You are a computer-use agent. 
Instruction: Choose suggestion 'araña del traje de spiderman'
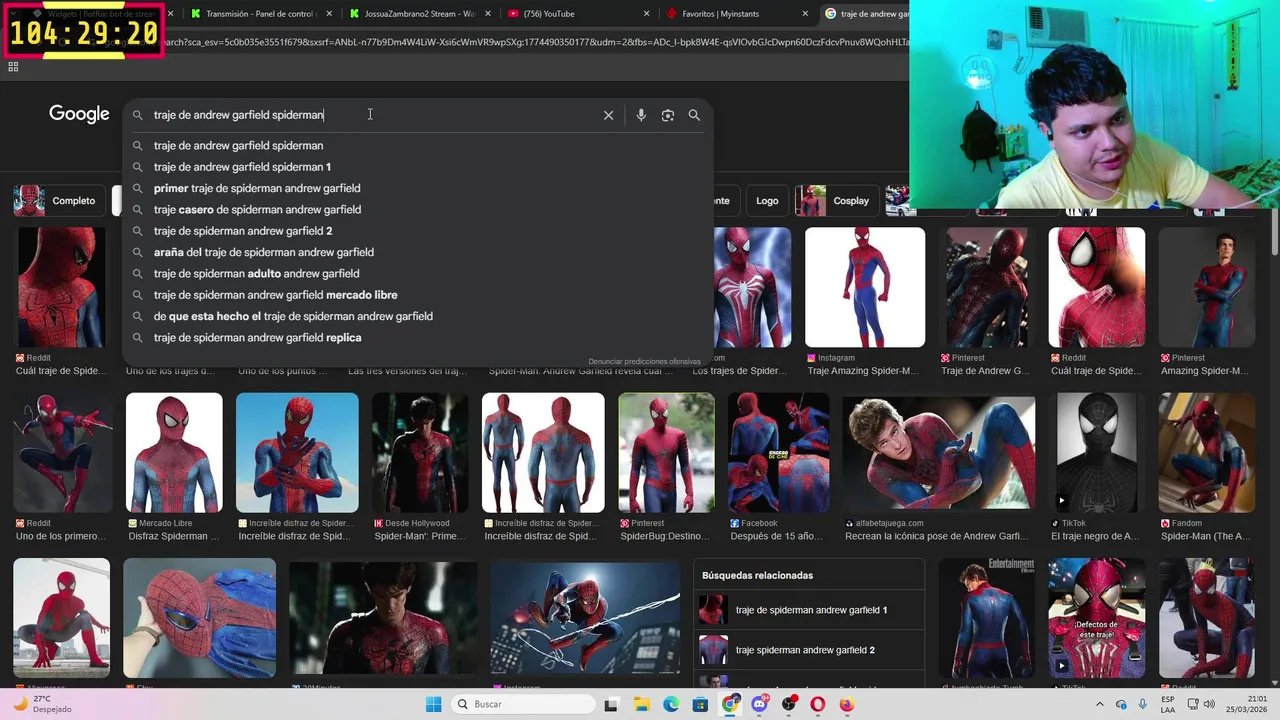point(418,252)
